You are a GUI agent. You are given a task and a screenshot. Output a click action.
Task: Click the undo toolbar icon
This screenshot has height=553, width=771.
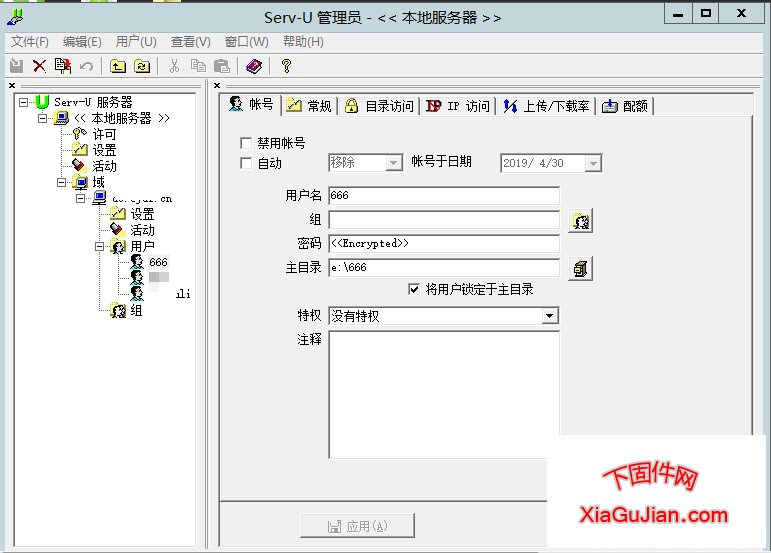click(87, 66)
